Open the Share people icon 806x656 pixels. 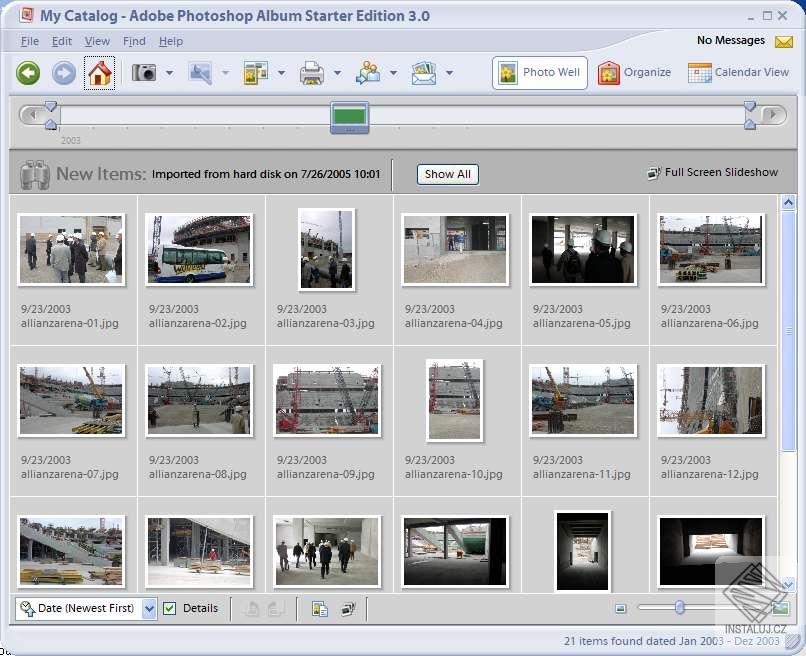pos(368,73)
